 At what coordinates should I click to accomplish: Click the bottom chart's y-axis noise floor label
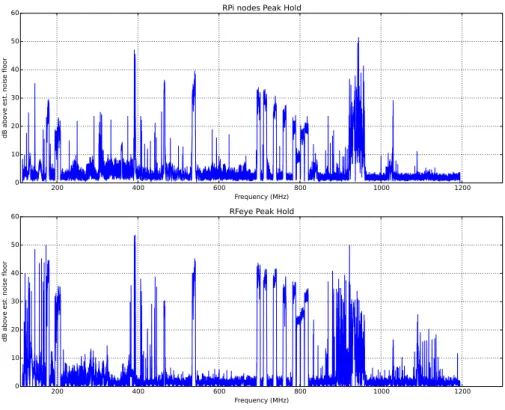point(4,302)
